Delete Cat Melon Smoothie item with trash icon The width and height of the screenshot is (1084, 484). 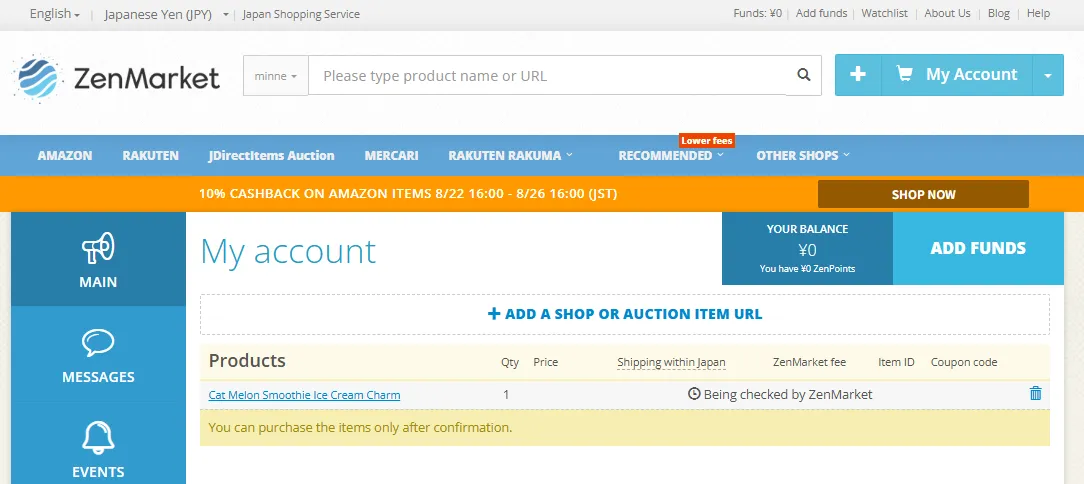1036,393
